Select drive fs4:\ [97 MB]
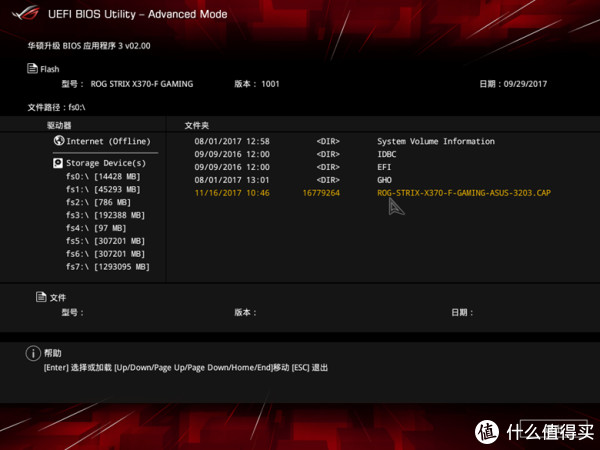 [x=96, y=228]
